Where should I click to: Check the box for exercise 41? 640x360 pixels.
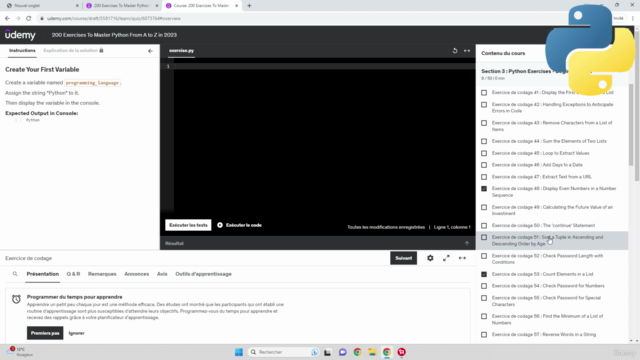484,93
